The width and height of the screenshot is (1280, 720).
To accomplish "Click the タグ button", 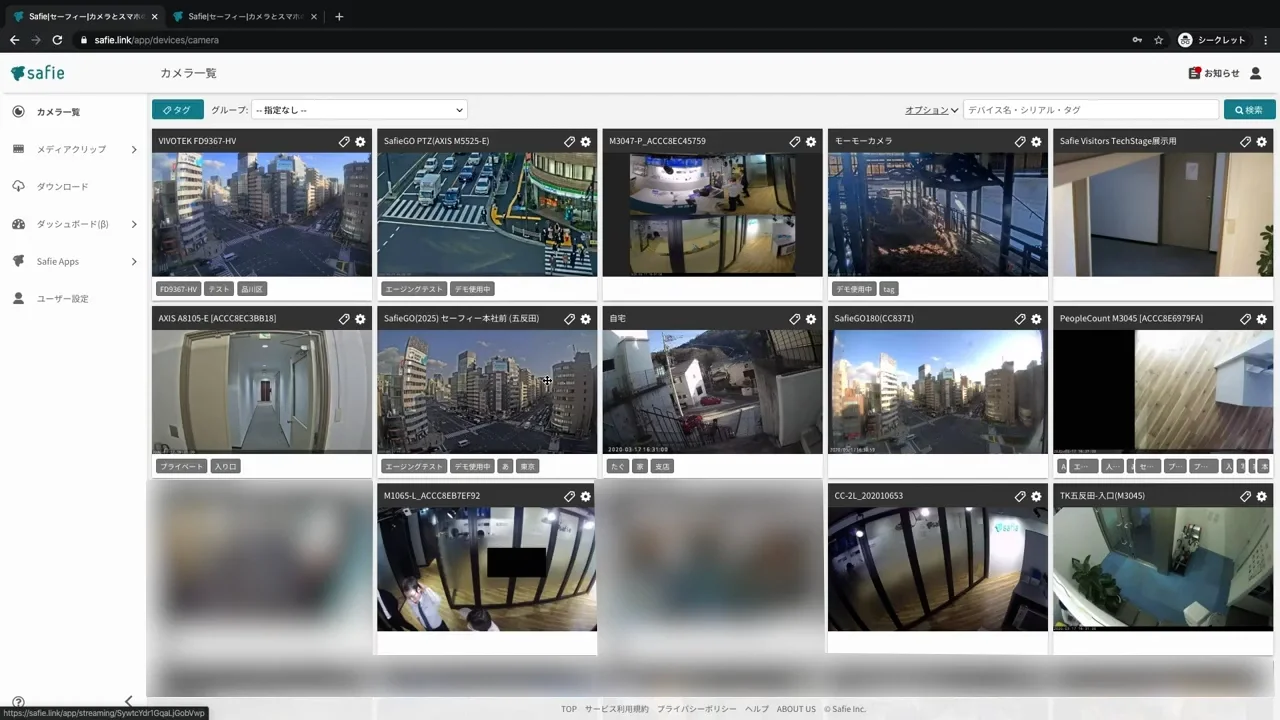I will [x=178, y=110].
